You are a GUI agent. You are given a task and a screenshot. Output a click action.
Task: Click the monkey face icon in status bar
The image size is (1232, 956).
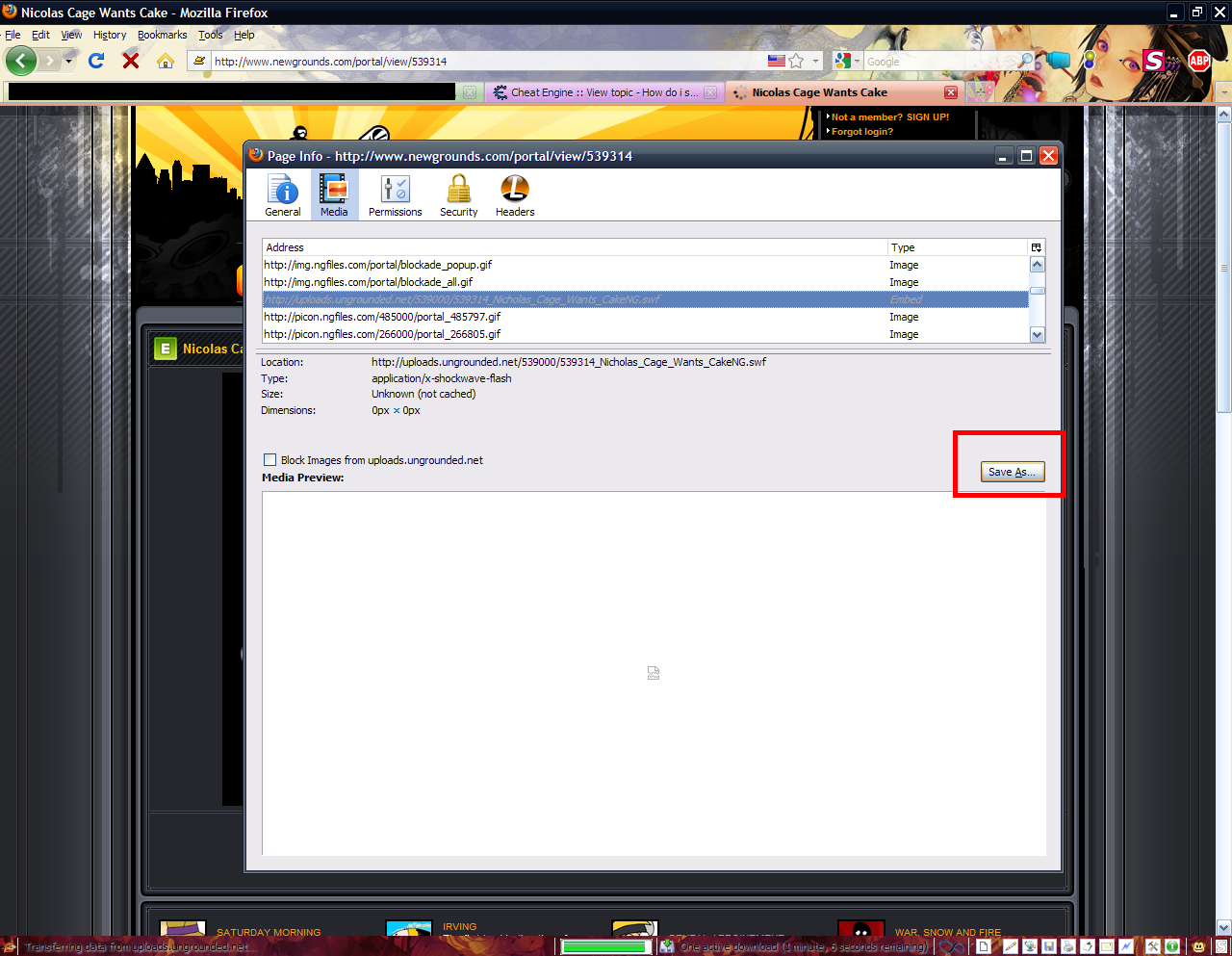point(1198,947)
